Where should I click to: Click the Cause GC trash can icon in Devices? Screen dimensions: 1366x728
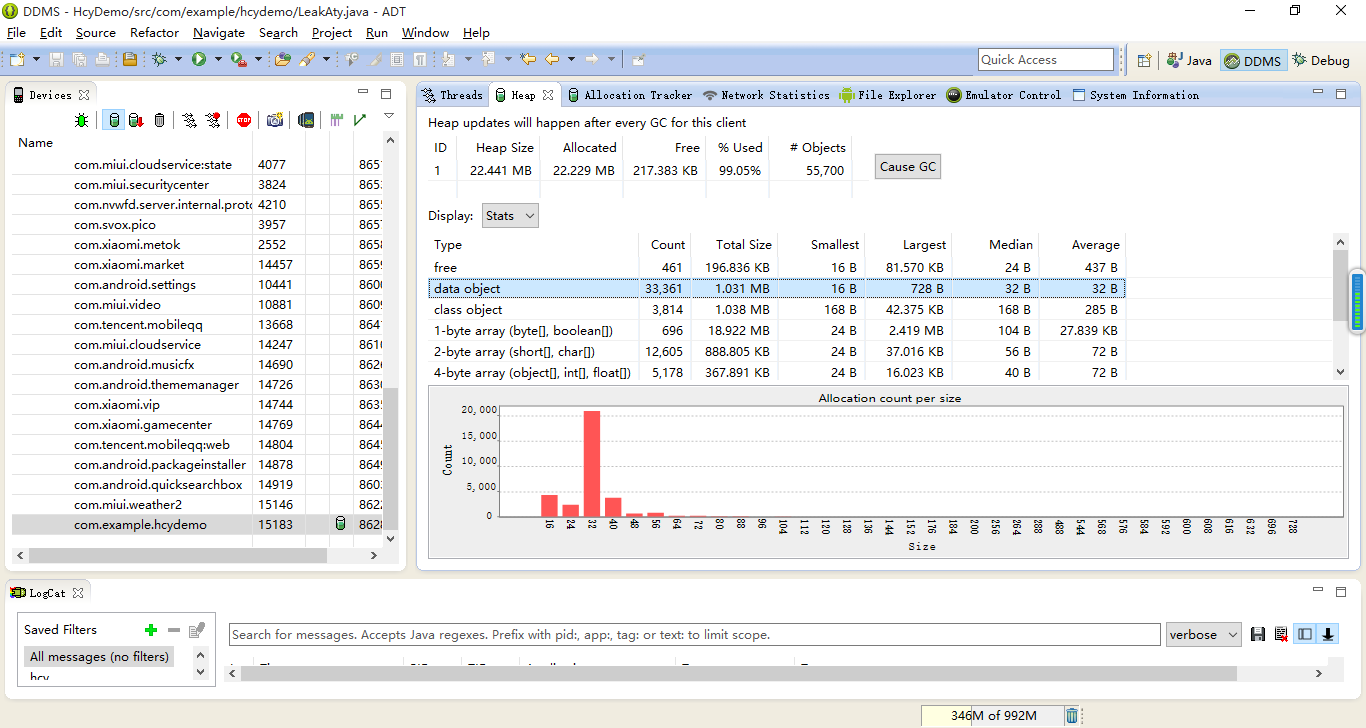point(159,121)
